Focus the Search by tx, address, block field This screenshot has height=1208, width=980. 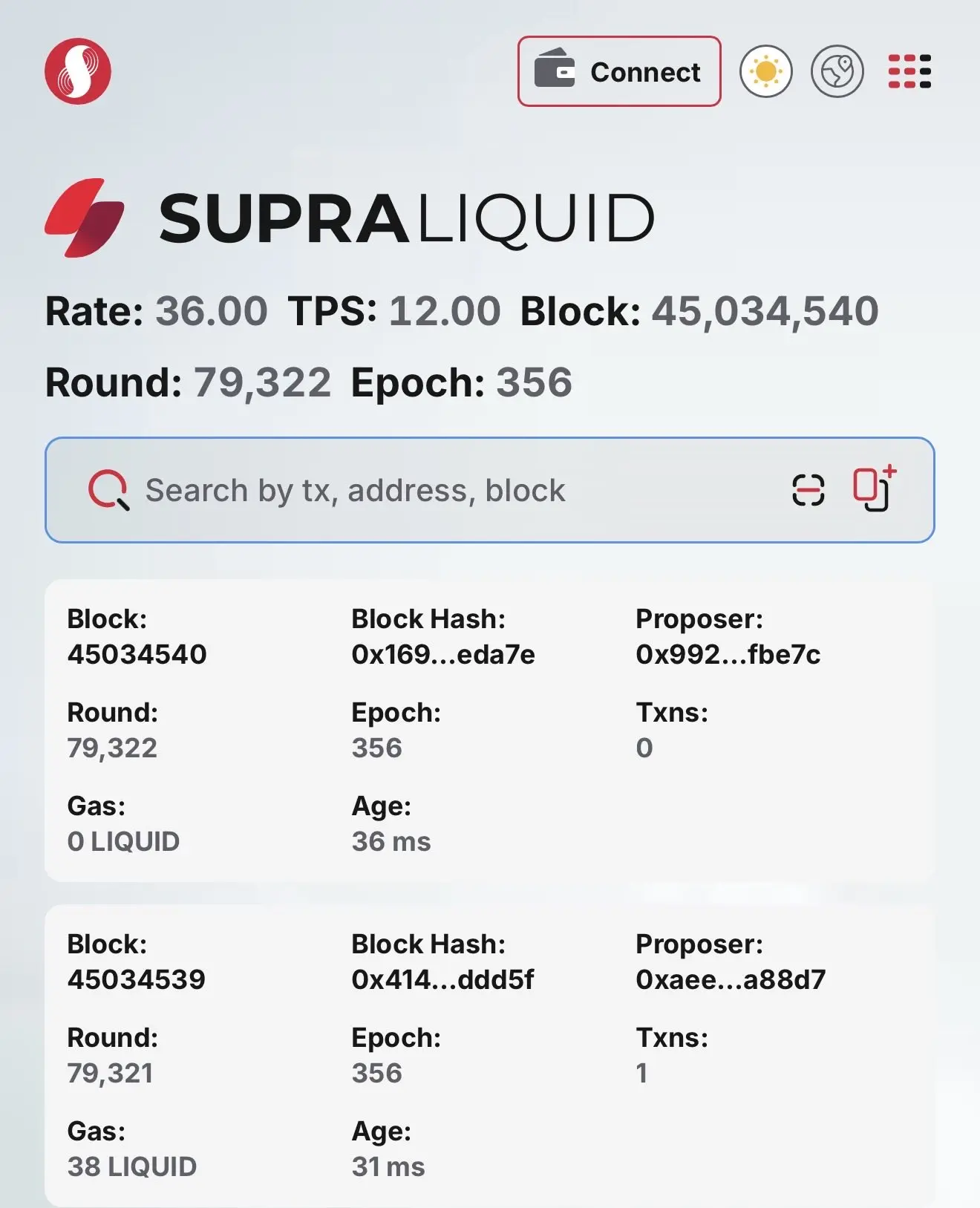click(445, 491)
